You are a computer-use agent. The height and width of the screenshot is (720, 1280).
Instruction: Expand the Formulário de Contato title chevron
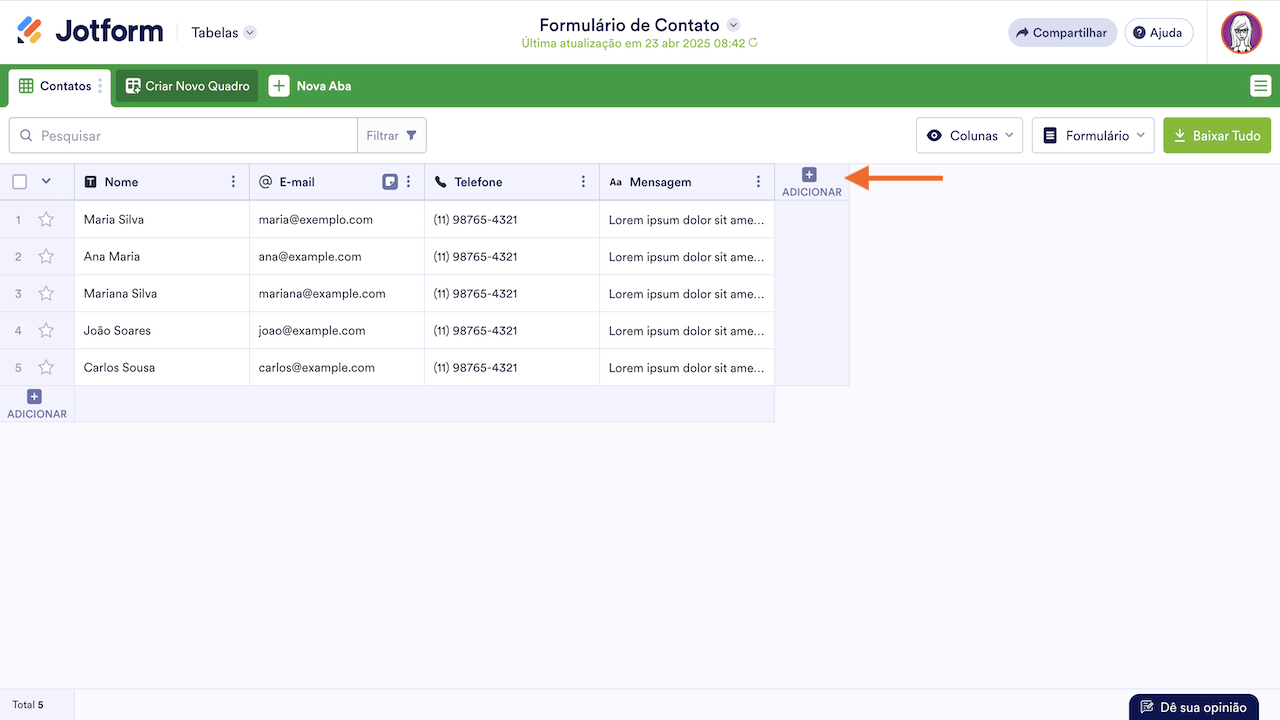click(733, 25)
